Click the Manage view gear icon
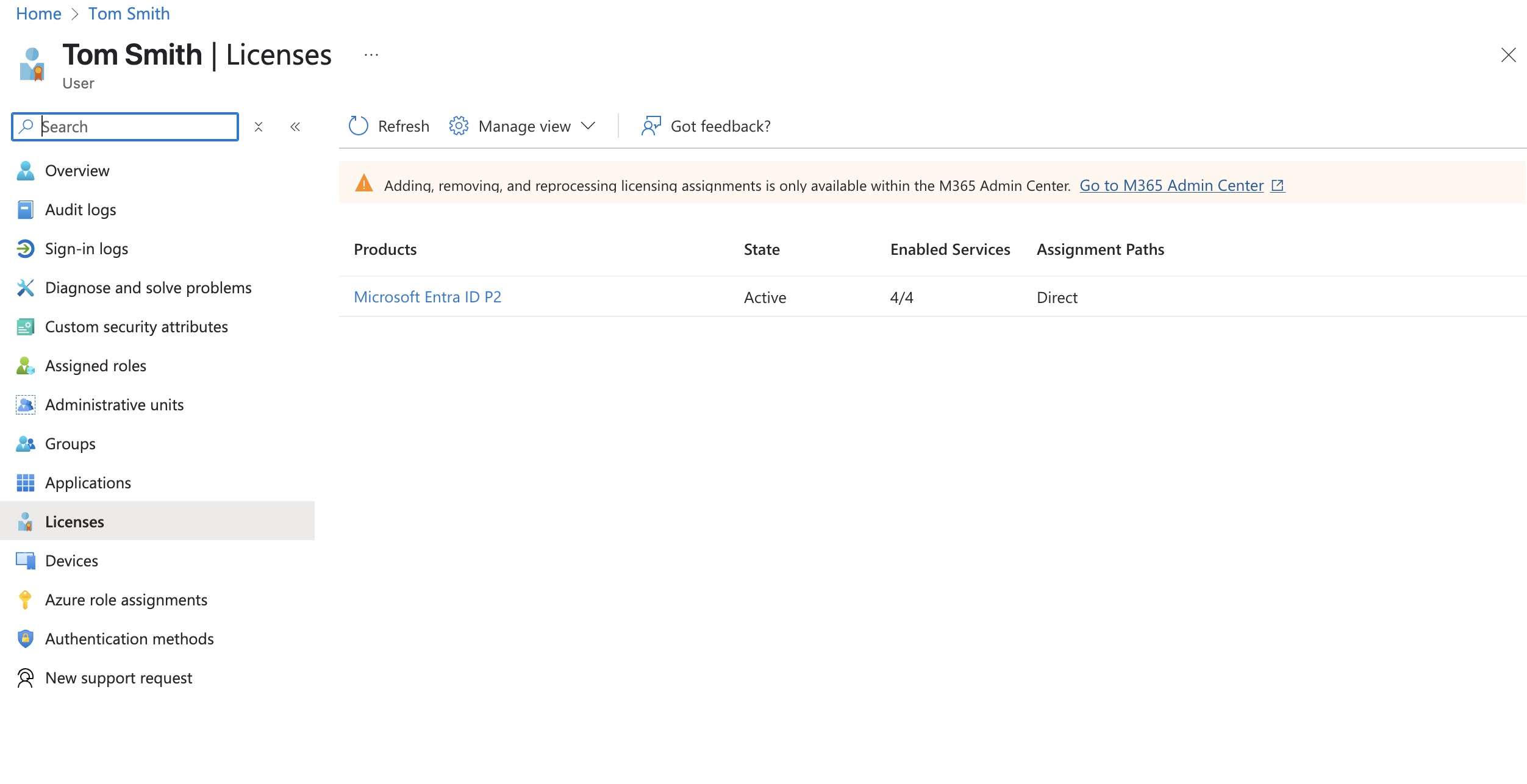1527x784 pixels. pos(459,126)
